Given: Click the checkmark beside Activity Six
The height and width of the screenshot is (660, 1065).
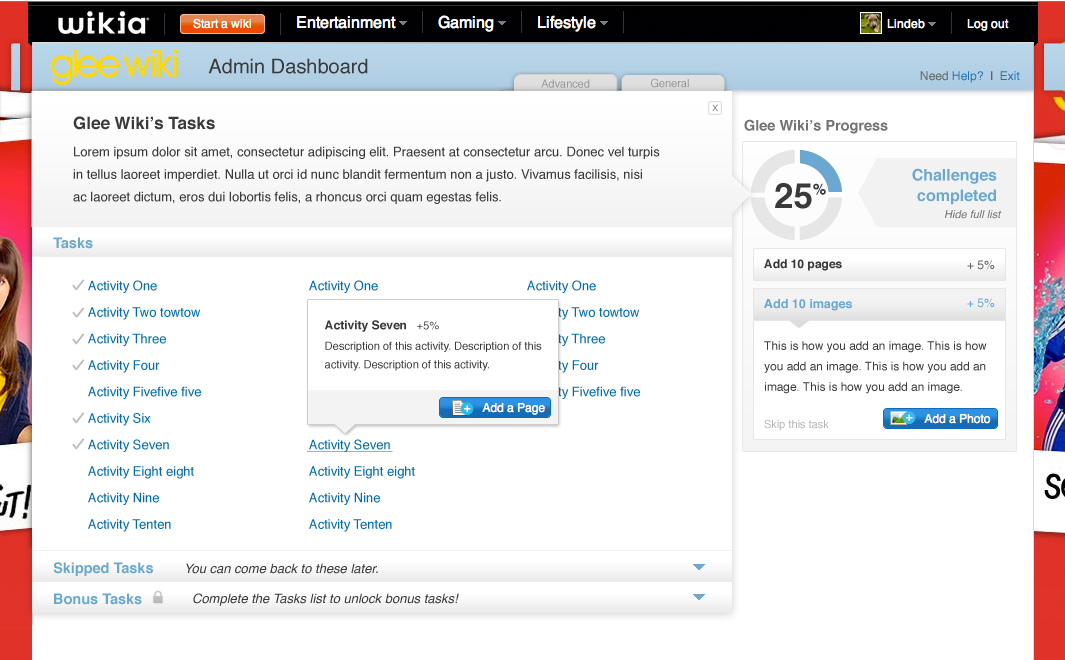Looking at the screenshot, I should point(78,418).
